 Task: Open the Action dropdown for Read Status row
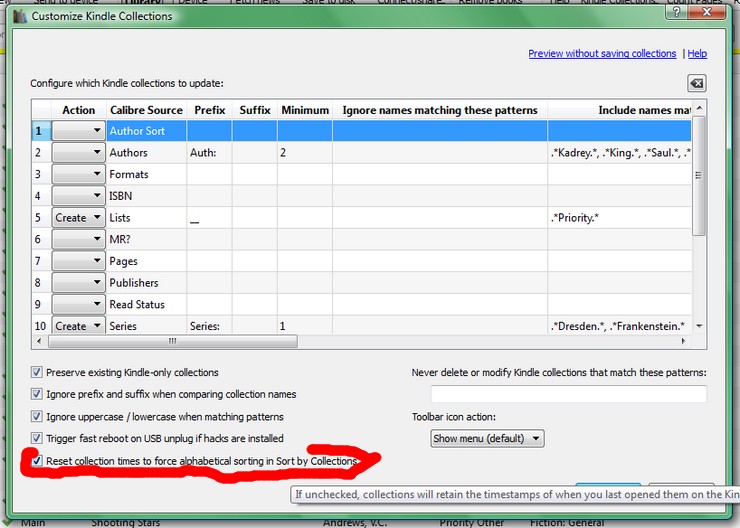[78, 304]
